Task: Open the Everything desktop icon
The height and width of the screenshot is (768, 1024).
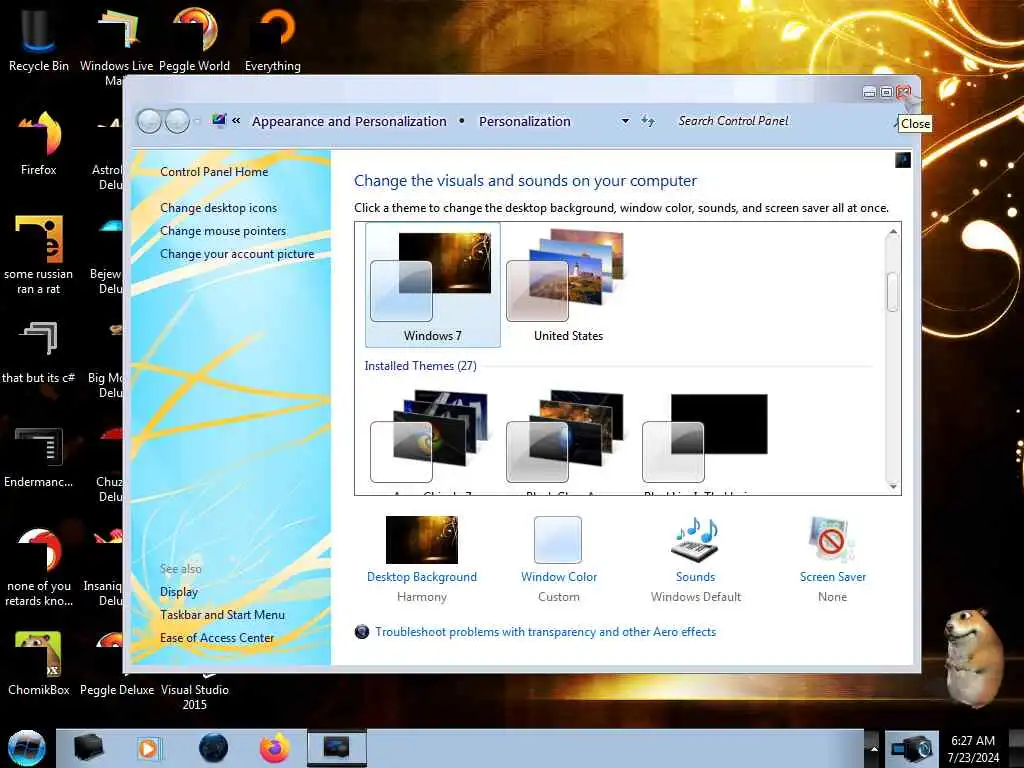Action: 273,39
